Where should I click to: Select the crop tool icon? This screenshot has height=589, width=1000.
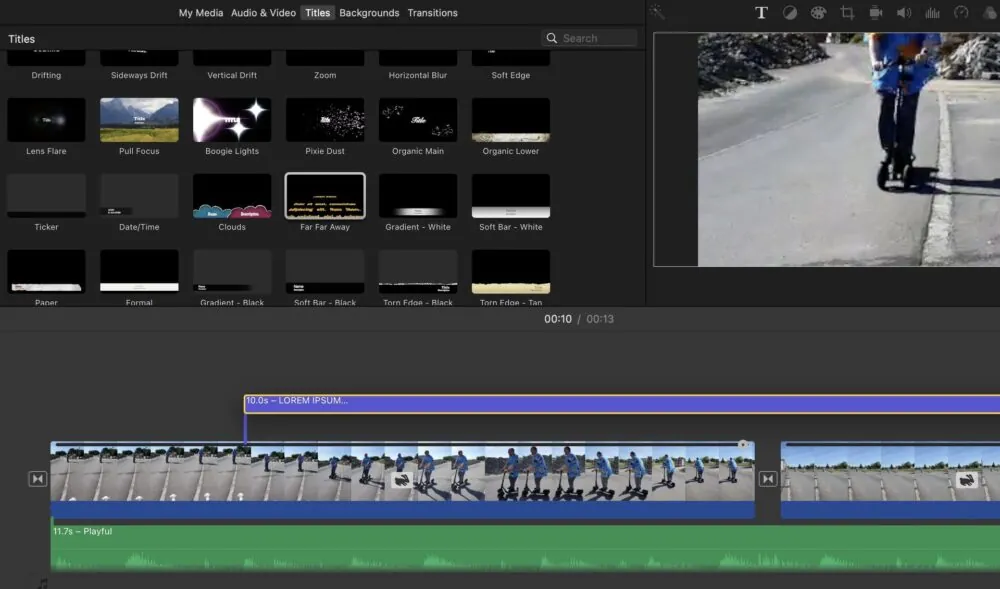(x=847, y=13)
